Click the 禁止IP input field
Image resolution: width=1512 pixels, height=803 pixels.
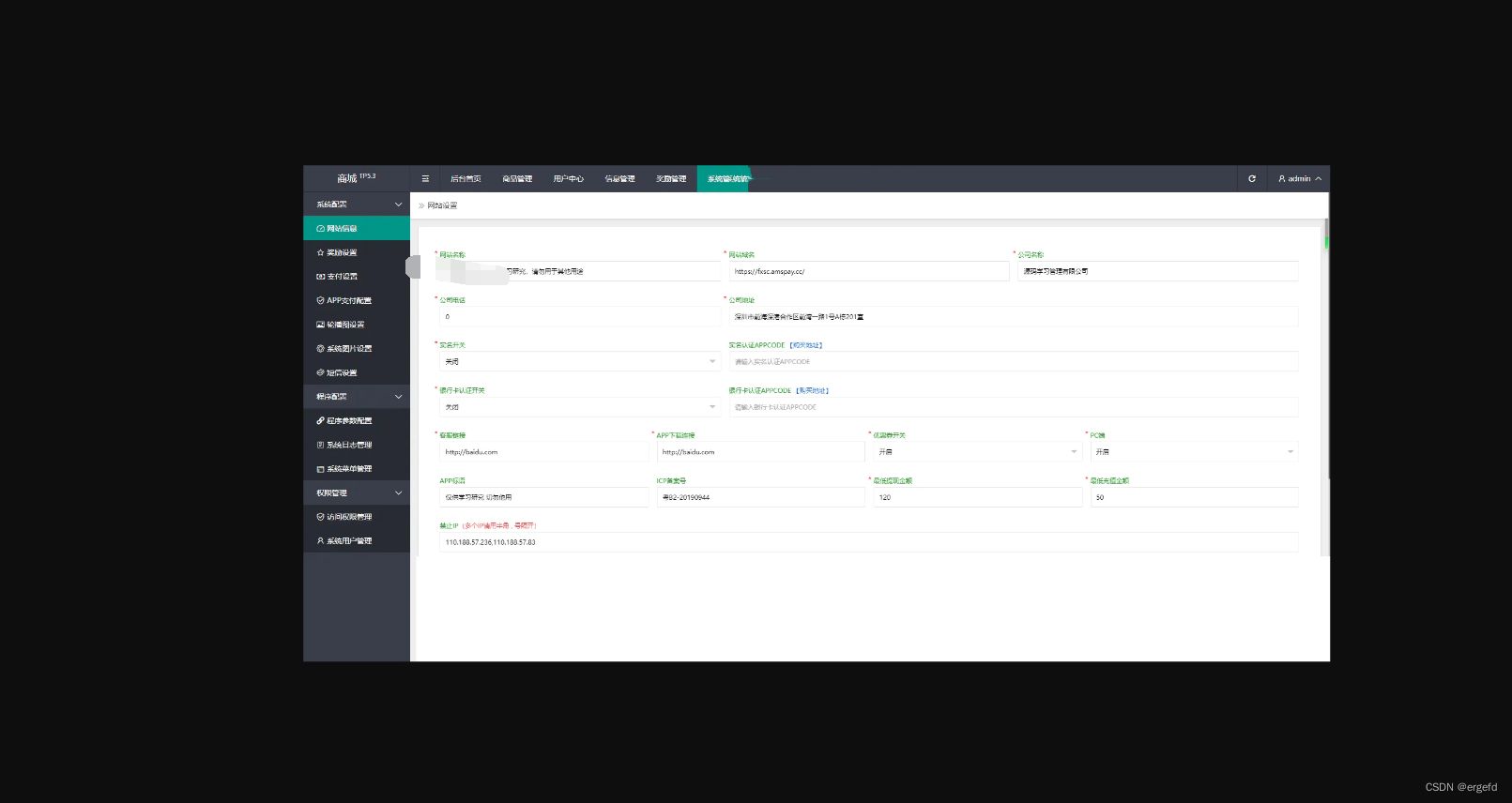pos(868,542)
